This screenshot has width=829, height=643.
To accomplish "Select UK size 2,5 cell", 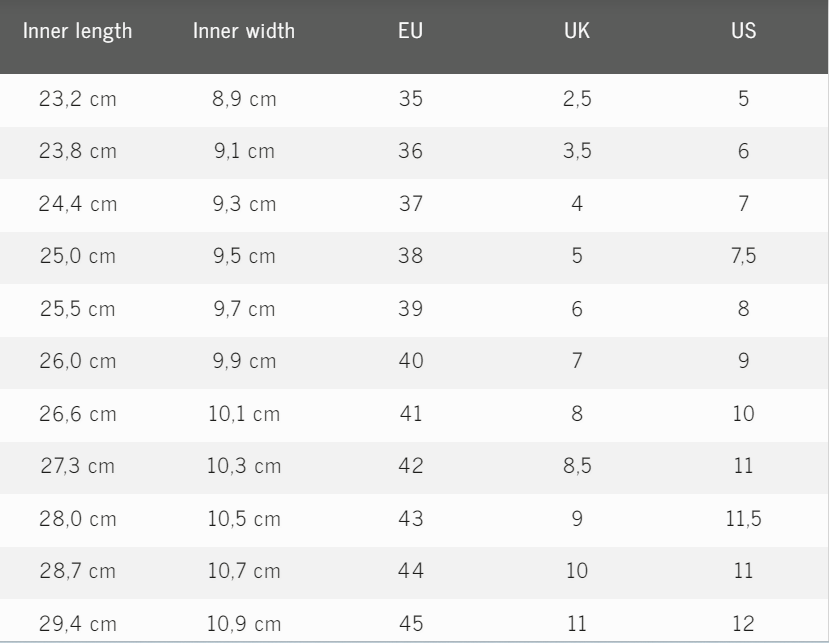I will pos(577,100).
